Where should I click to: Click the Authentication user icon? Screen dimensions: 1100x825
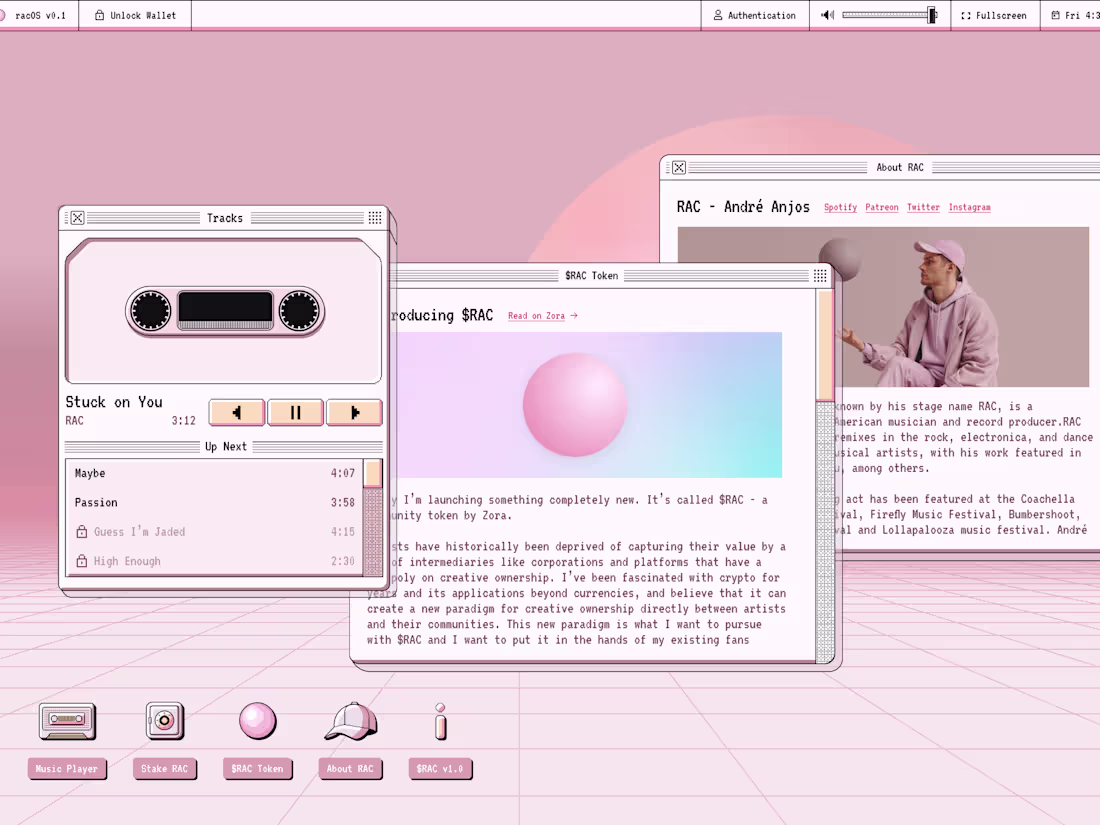[718, 15]
